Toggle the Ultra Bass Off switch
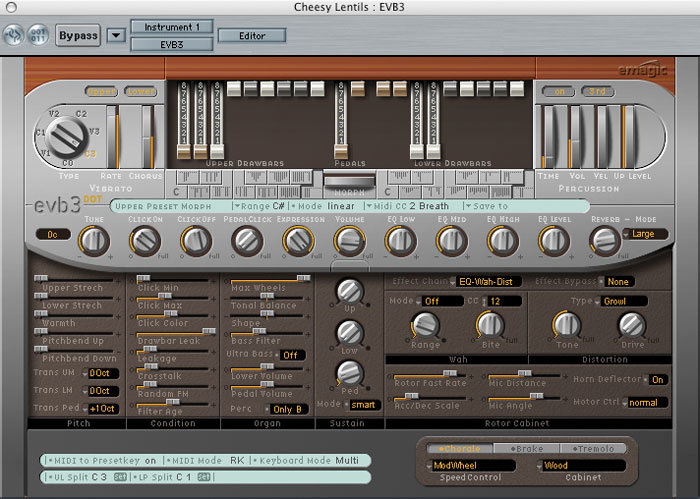Image resolution: width=700 pixels, height=499 pixels. [293, 355]
